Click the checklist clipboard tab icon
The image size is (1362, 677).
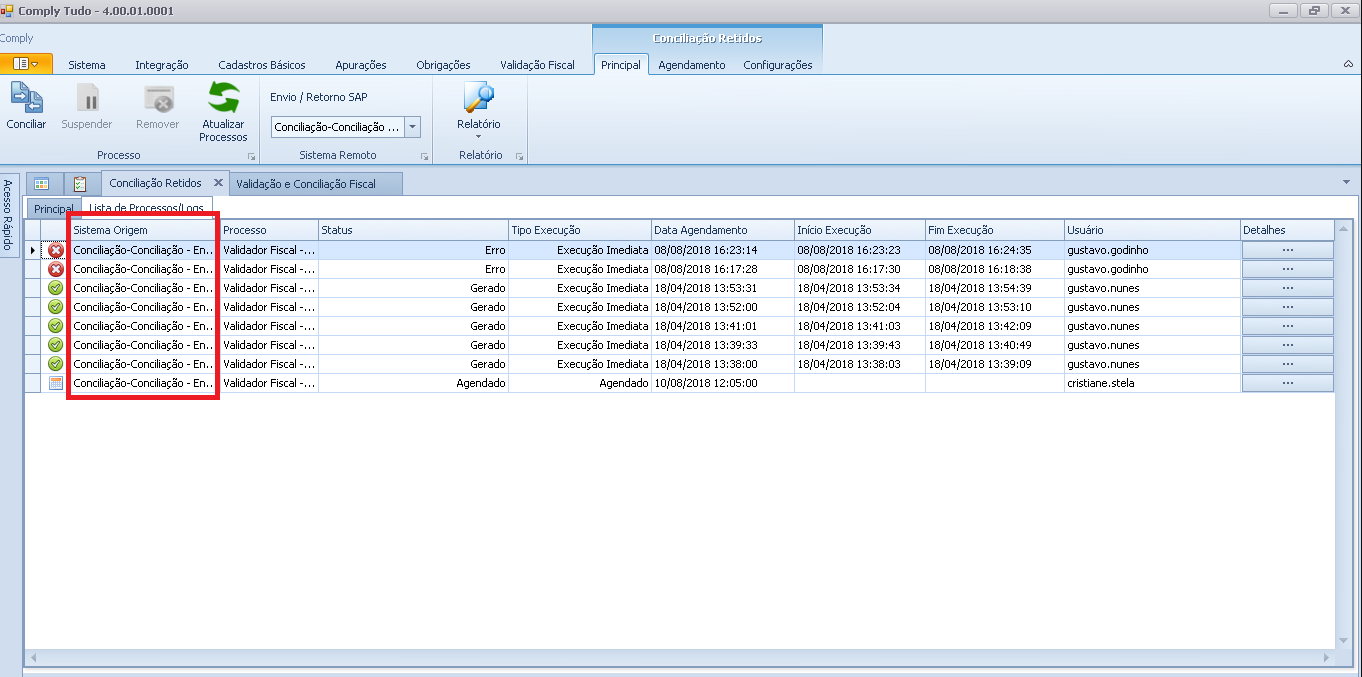click(x=80, y=184)
